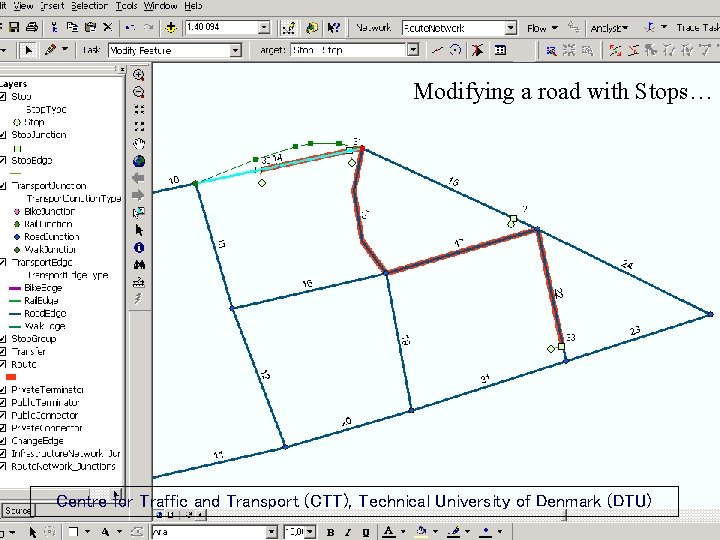Viewport: 720px width, 540px height.
Task: Click the Copy icon
Action: tap(72, 28)
